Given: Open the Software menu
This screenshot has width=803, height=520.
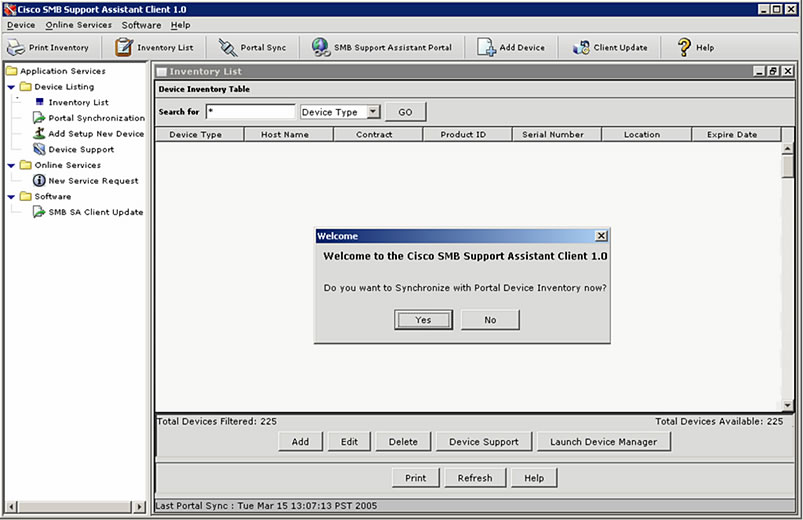Looking at the screenshot, I should [141, 25].
